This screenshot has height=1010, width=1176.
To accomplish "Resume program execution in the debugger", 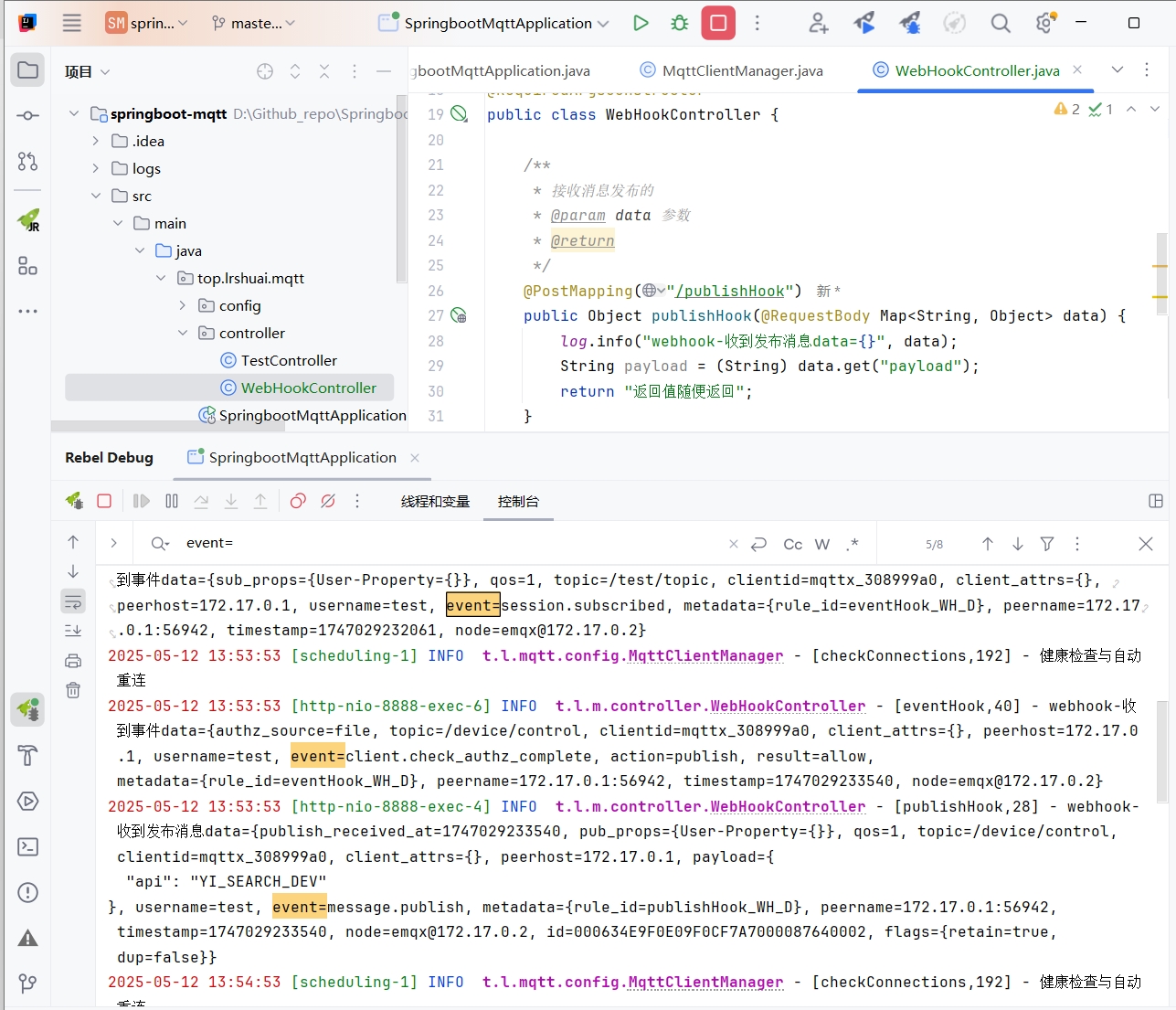I will click(140, 501).
